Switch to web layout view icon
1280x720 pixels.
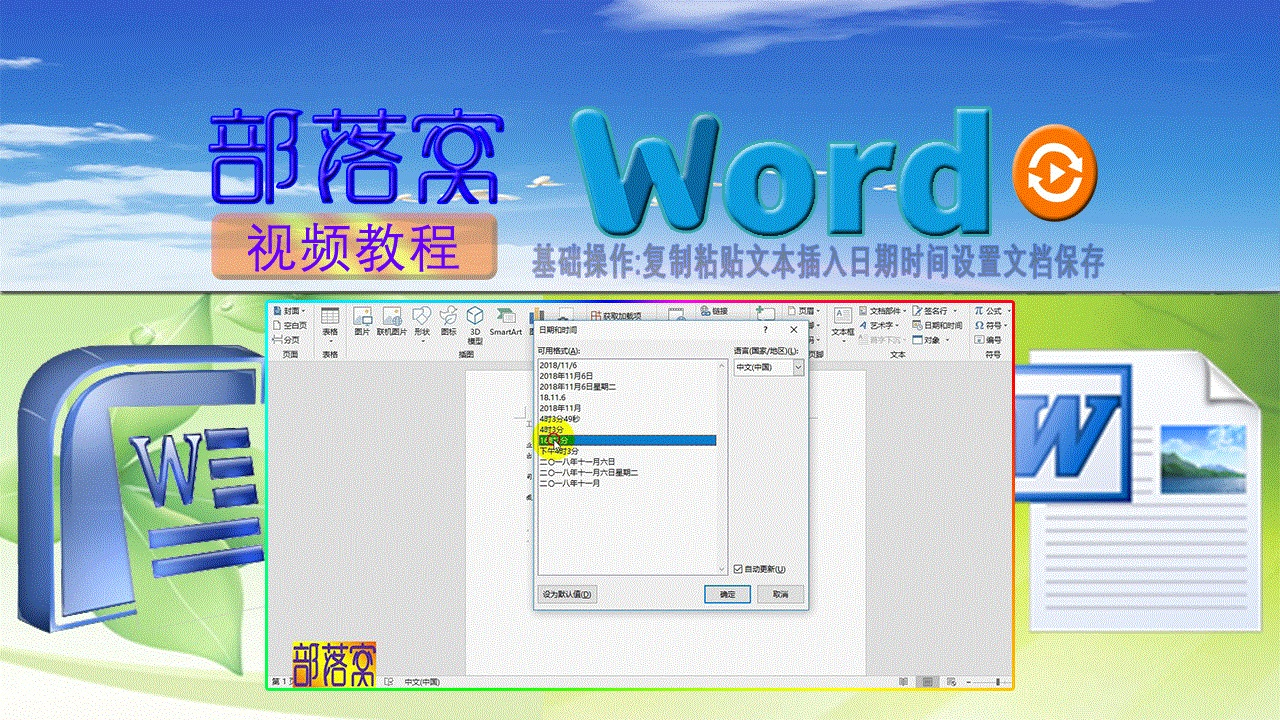pyautogui.click(x=953, y=682)
